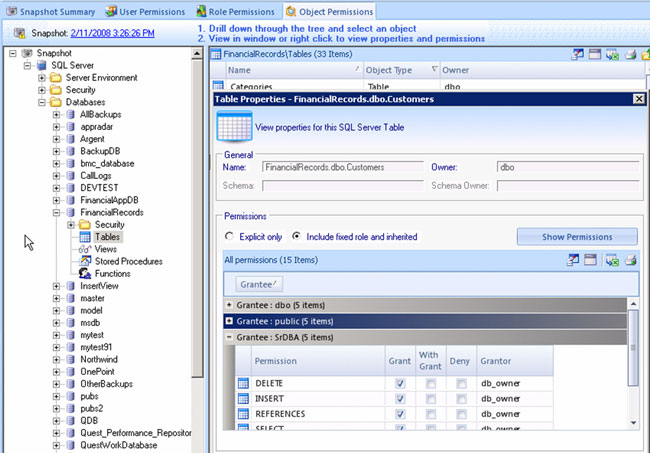Expand the top-level Security folder
The image size is (650, 453).
pyautogui.click(x=42, y=90)
